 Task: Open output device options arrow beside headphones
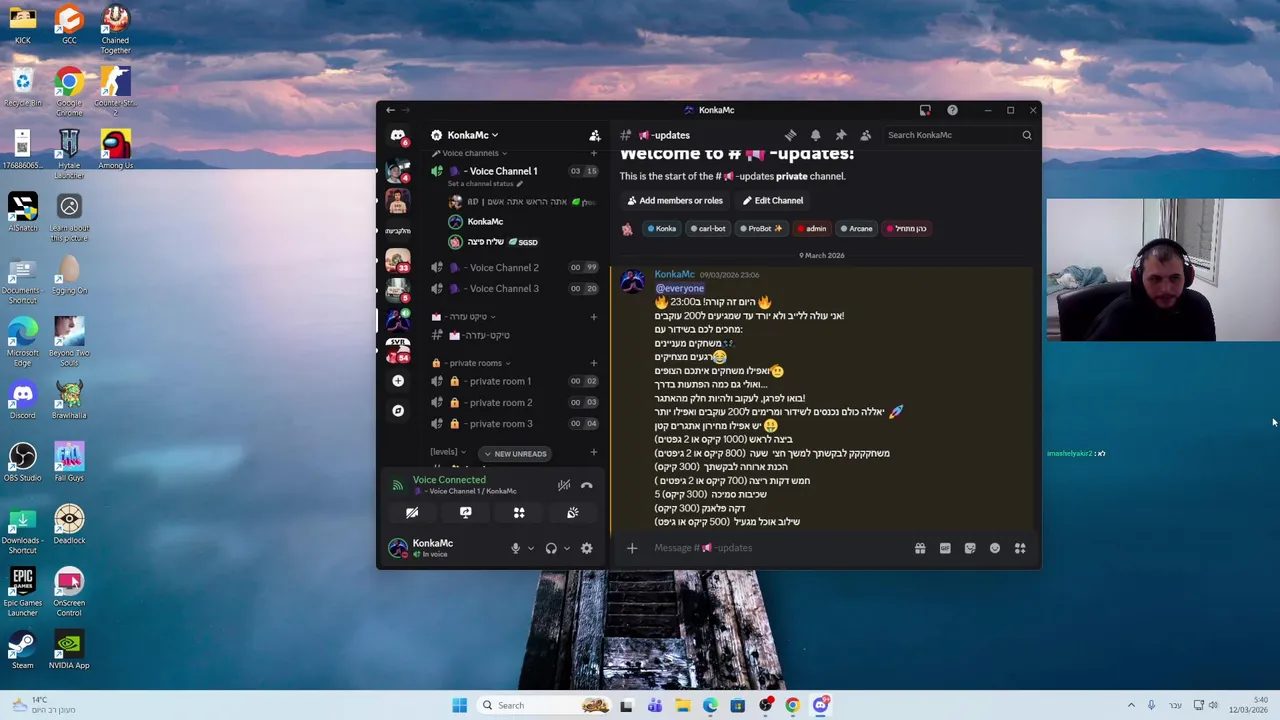click(566, 548)
